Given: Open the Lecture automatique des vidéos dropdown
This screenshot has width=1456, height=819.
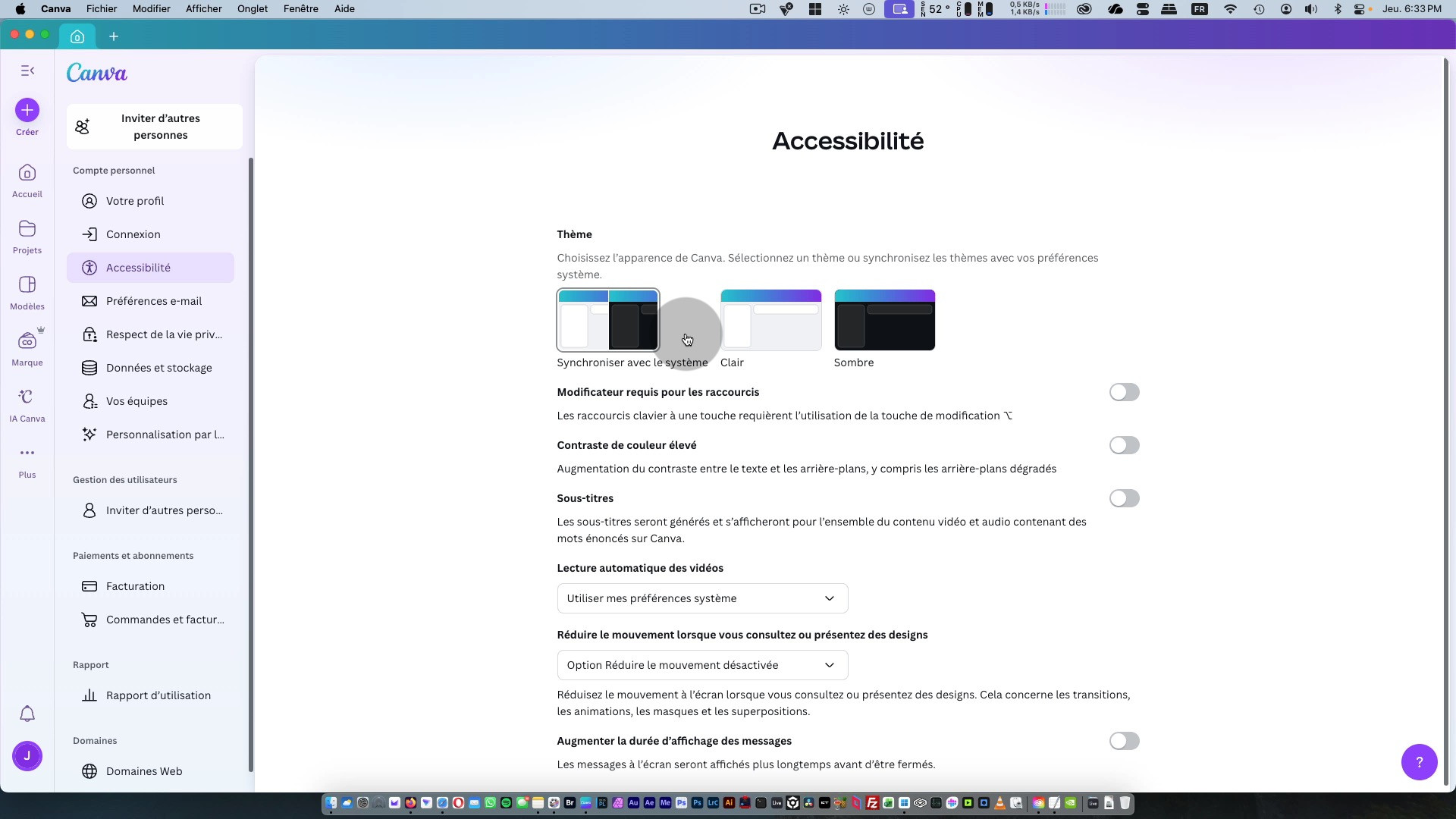Looking at the screenshot, I should 702,598.
